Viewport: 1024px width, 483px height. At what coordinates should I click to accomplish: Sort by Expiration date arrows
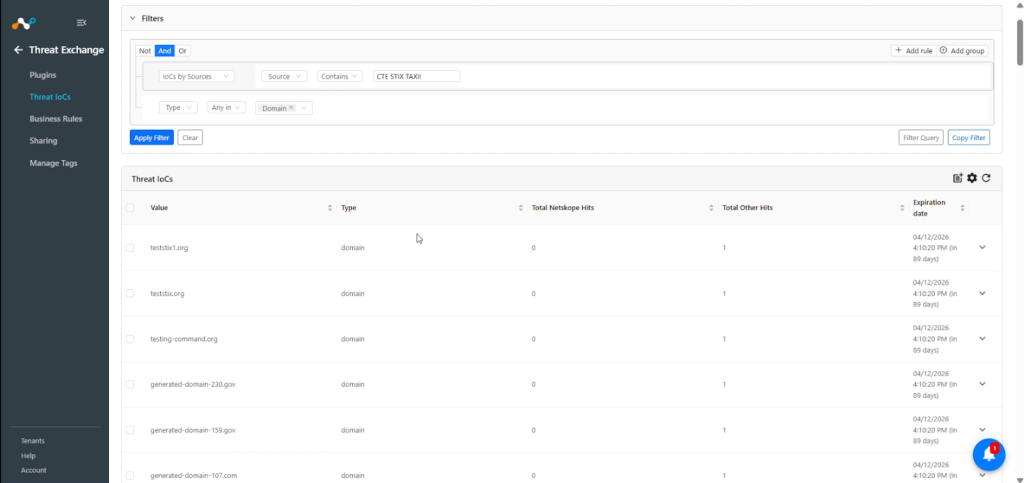pyautogui.click(x=962, y=208)
